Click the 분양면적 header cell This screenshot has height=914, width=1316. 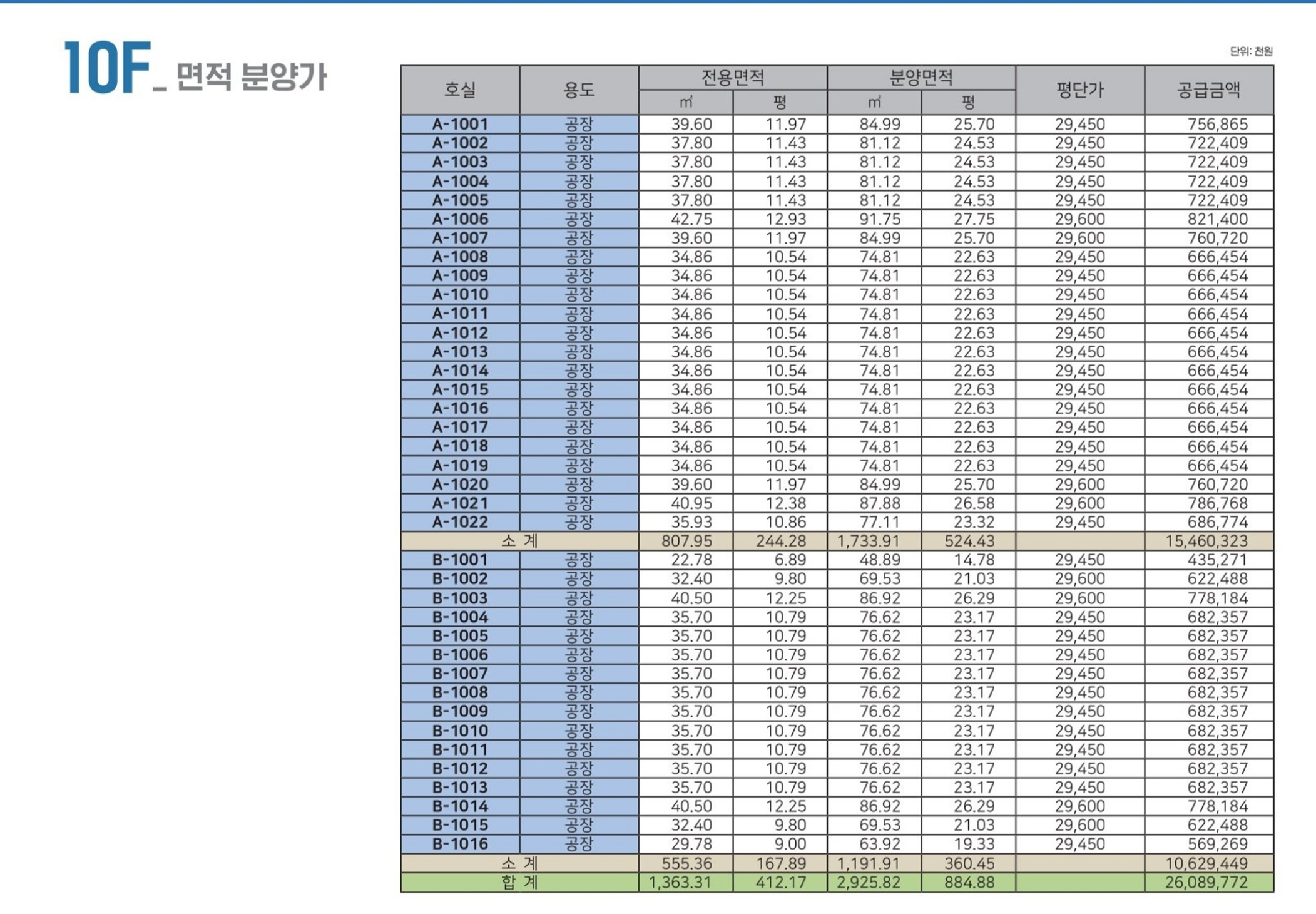click(x=921, y=78)
